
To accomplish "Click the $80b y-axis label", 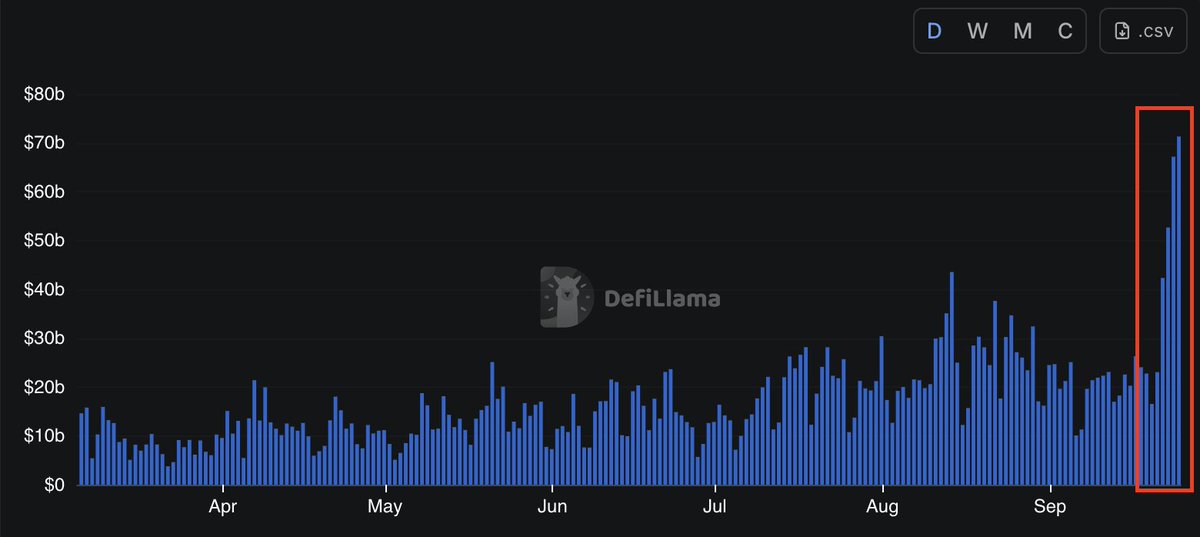I will (x=45, y=95).
